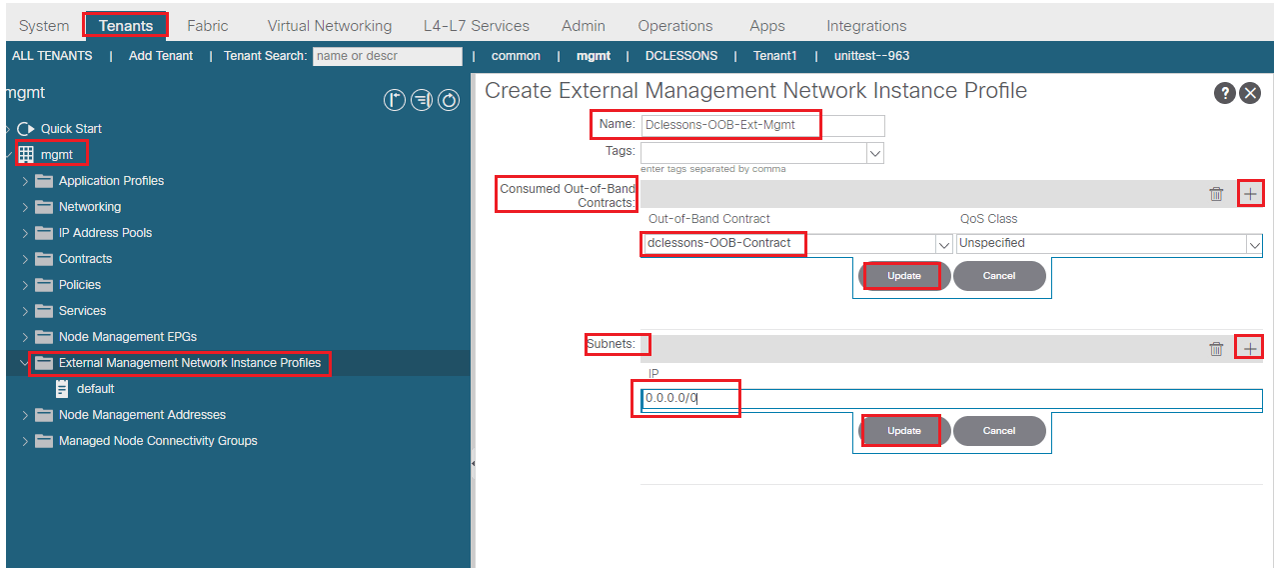The image size is (1274, 568).
Task: Click Cancel under Out-of-Band Contract
Action: tap(999, 276)
